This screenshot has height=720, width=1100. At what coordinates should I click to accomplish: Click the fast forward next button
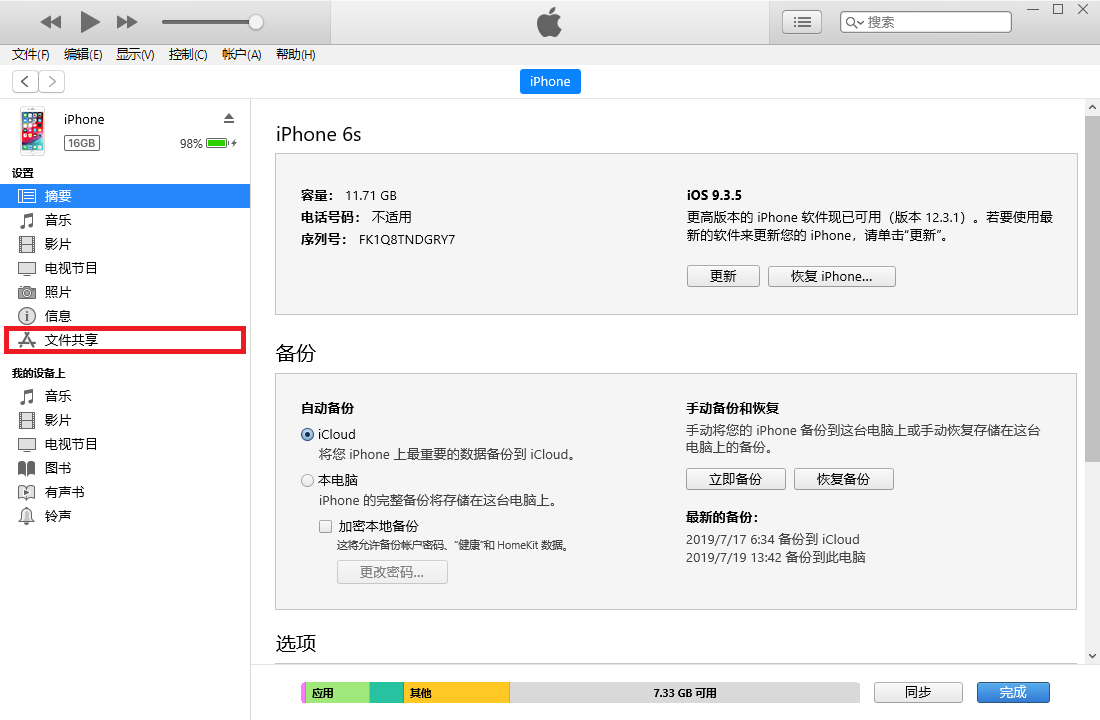(x=127, y=22)
